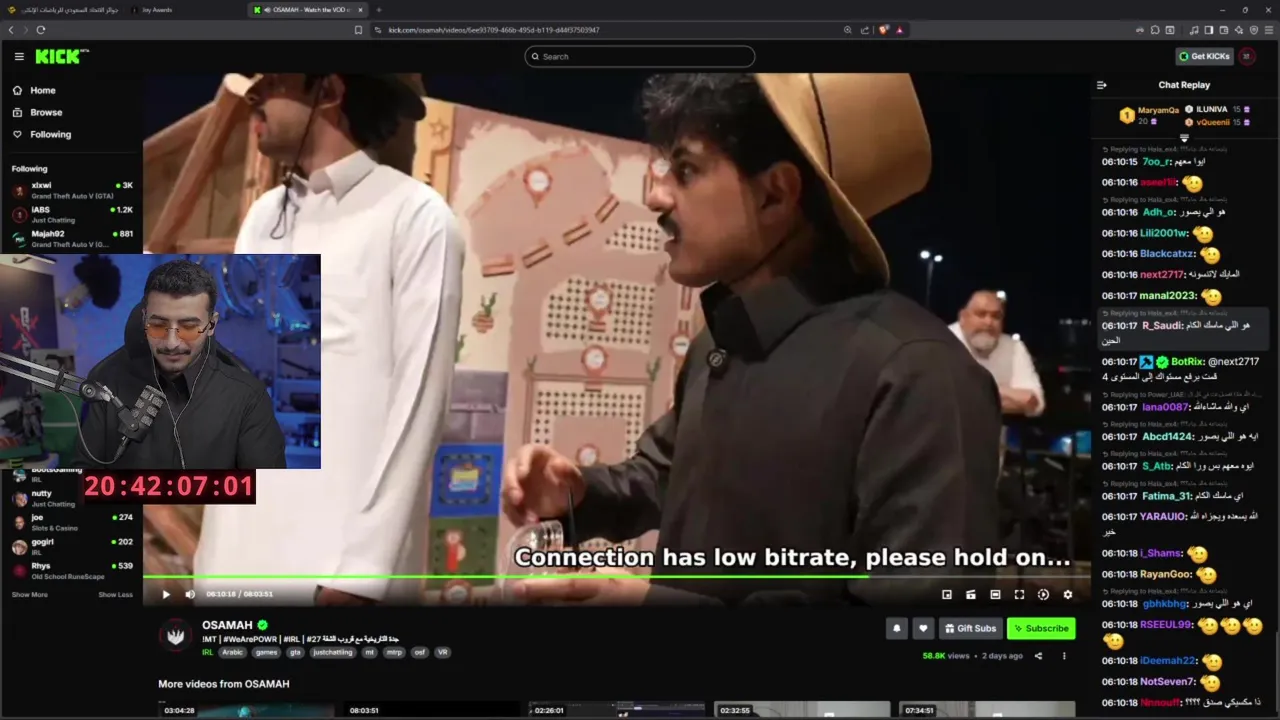
Task: Select the VR tag
Action: (442, 652)
